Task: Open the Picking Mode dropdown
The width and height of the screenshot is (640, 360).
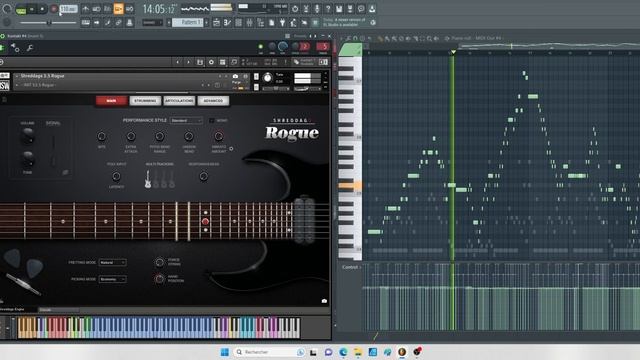Action: 112,279
